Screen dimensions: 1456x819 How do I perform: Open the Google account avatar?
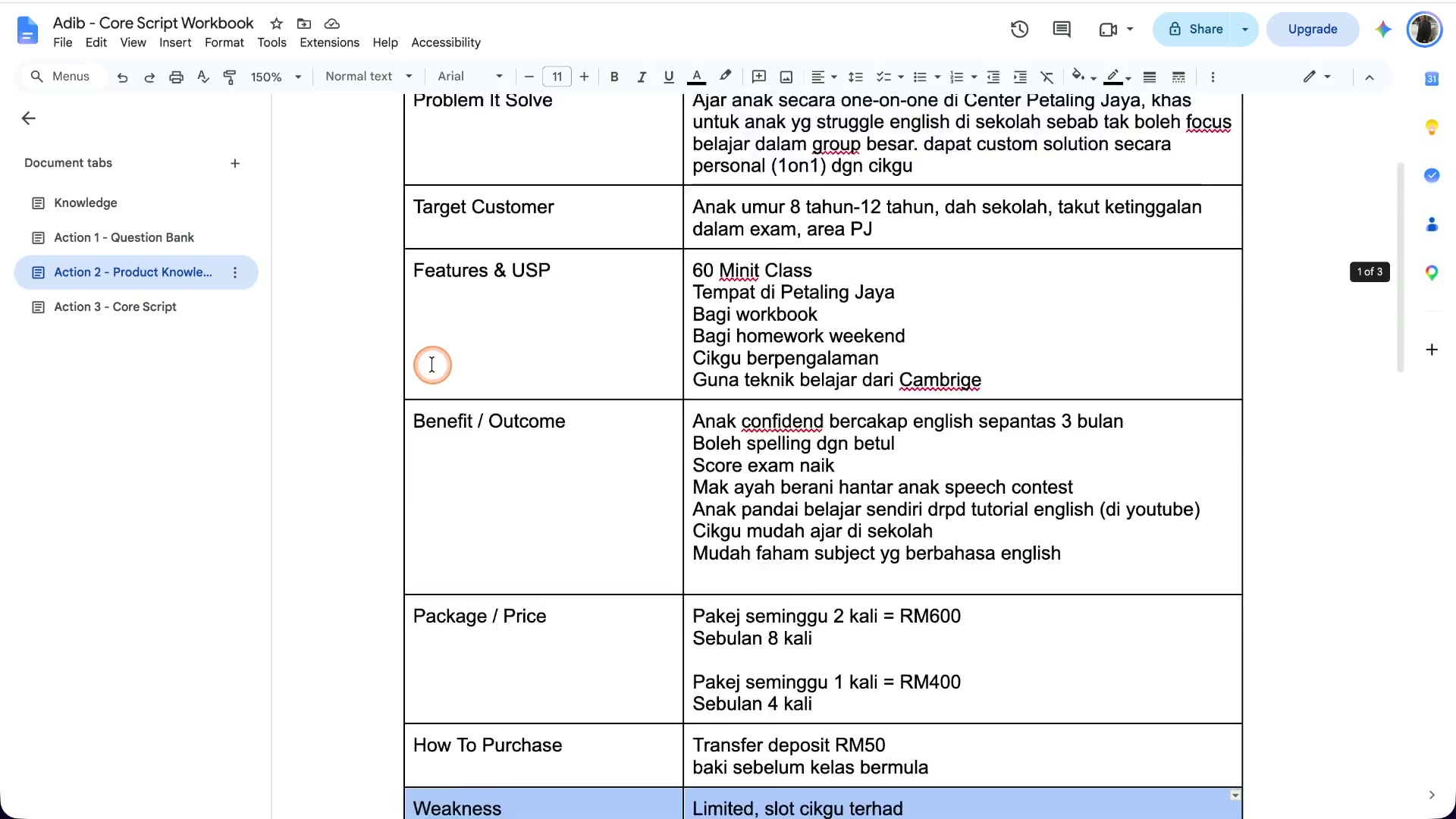(x=1424, y=30)
